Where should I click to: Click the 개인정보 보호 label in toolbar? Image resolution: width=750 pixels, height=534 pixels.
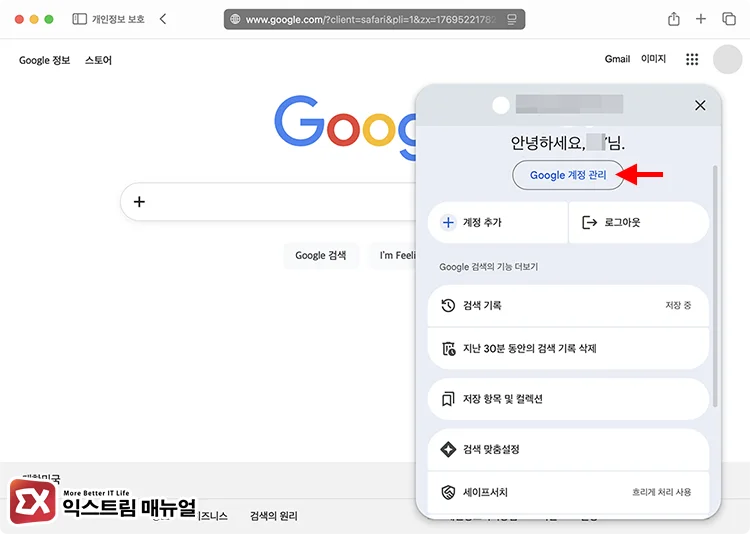coord(118,19)
